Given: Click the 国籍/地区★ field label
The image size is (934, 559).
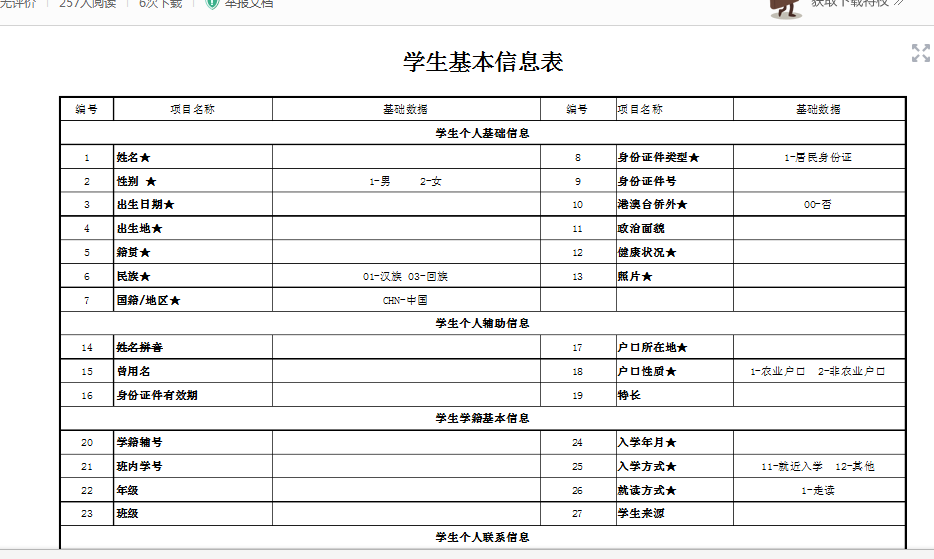Looking at the screenshot, I should 148,300.
